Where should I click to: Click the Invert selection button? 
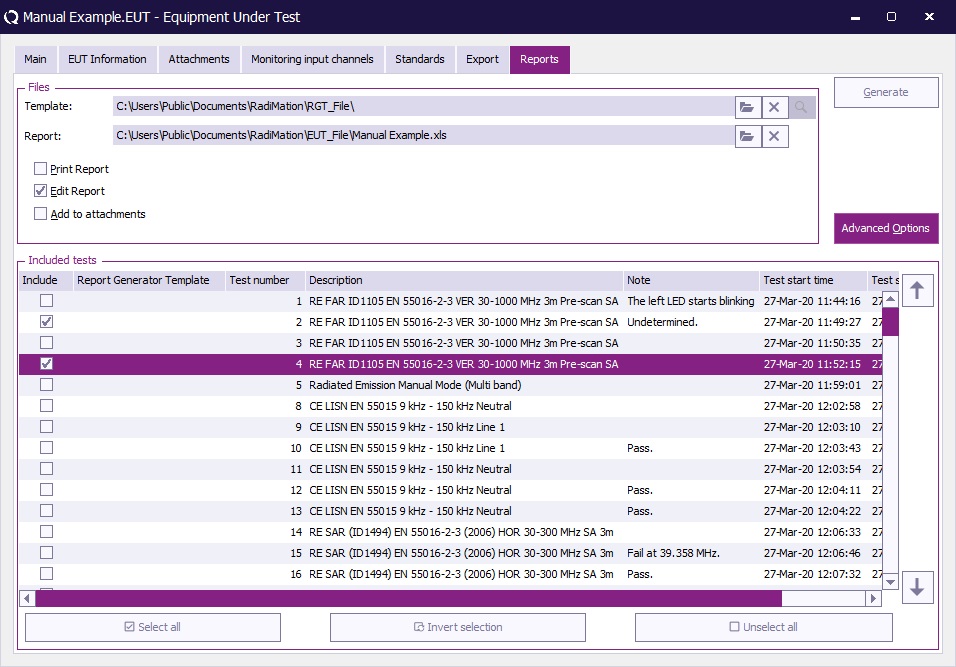pyautogui.click(x=457, y=627)
